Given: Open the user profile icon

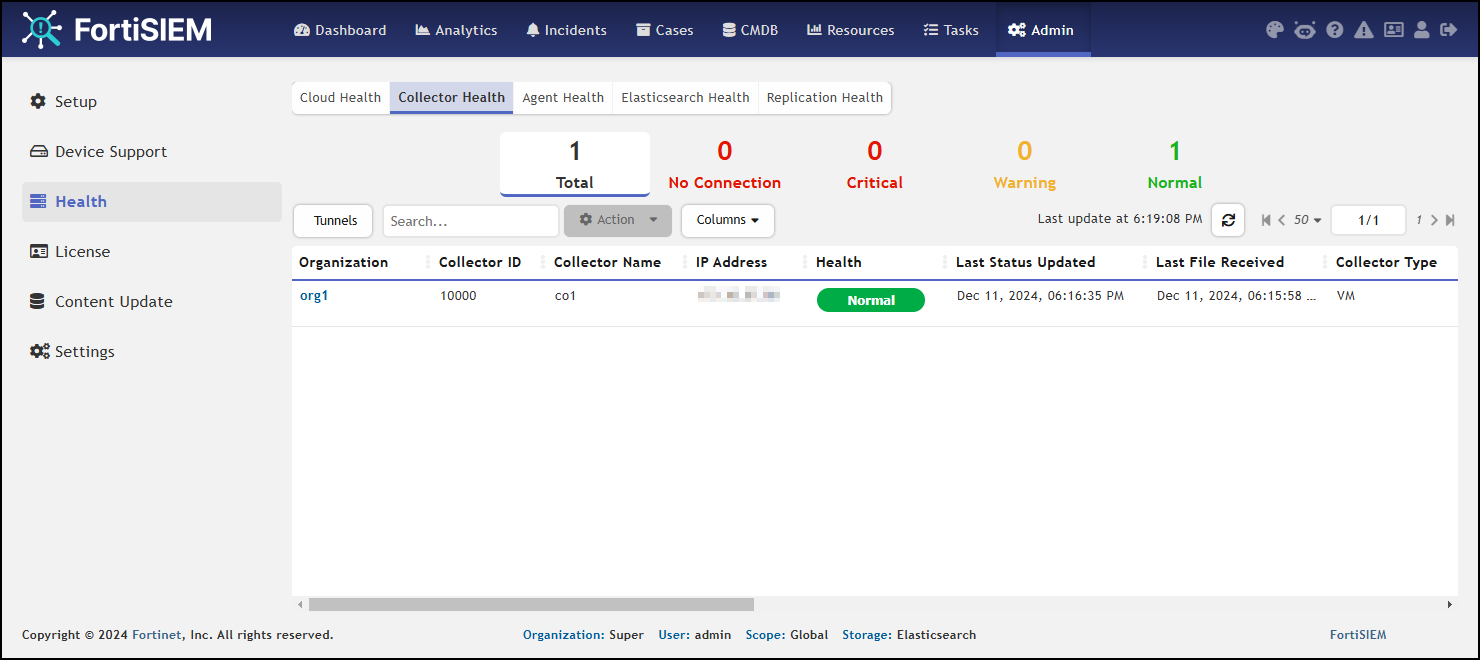Looking at the screenshot, I should click(1422, 30).
